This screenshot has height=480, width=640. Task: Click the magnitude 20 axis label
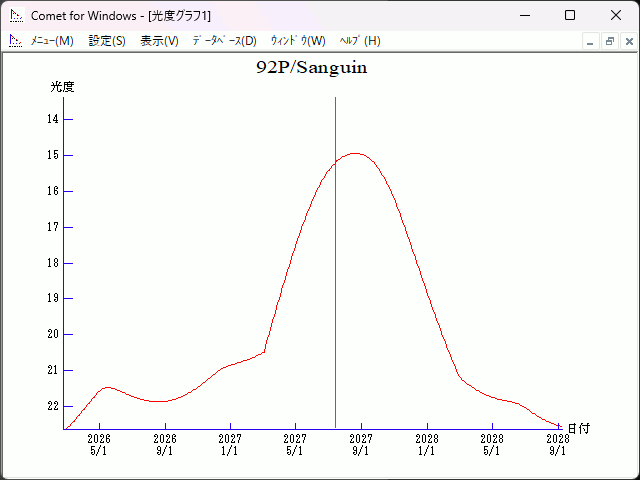[53, 334]
